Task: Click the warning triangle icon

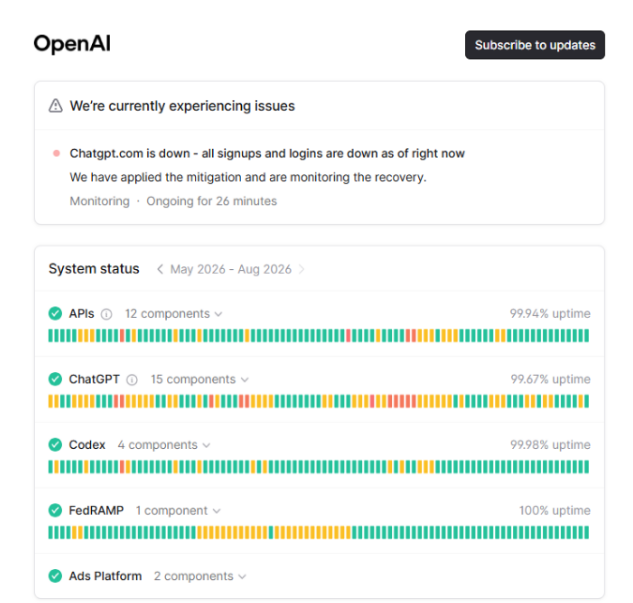Action: tap(56, 106)
